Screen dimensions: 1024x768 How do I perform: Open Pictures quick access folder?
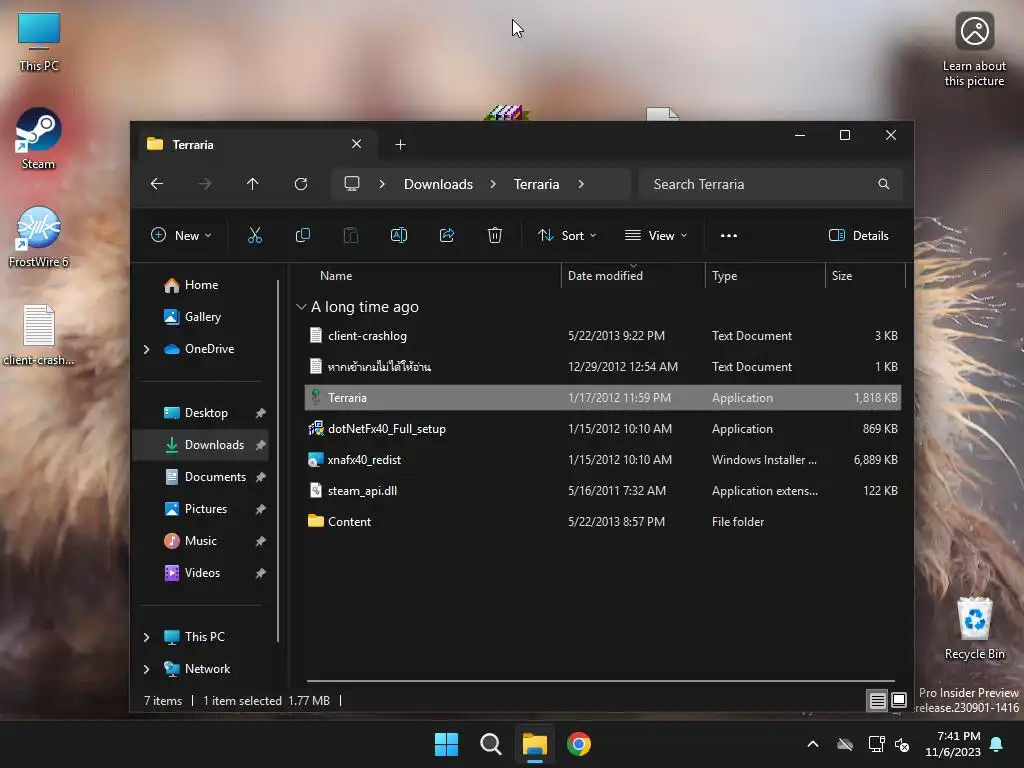coord(206,509)
